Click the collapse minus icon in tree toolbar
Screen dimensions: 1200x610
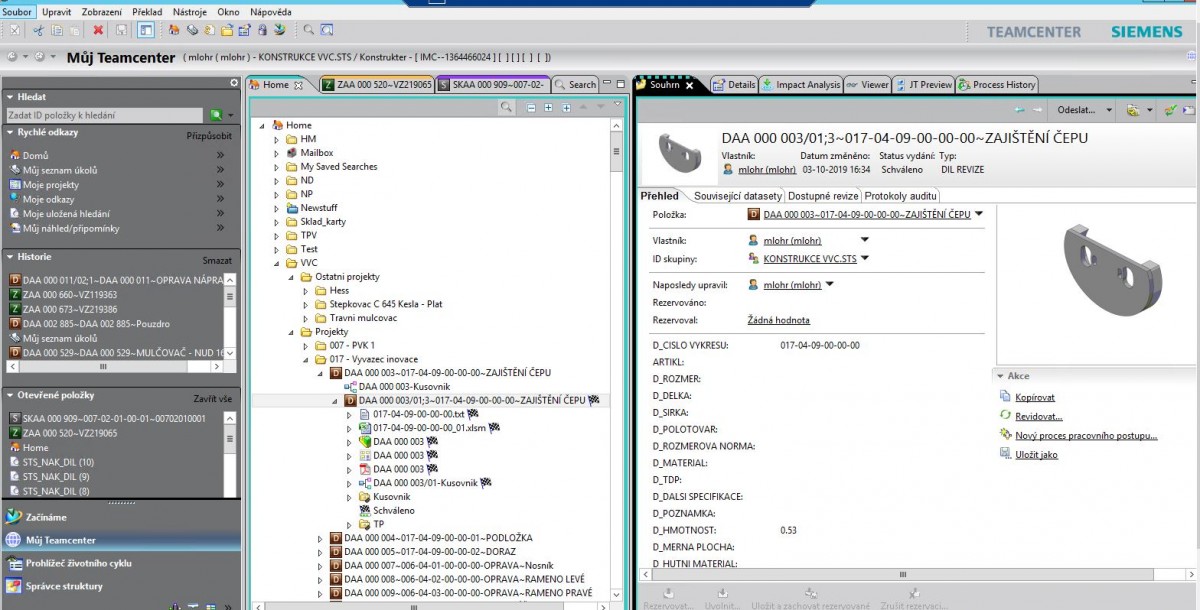pos(532,107)
